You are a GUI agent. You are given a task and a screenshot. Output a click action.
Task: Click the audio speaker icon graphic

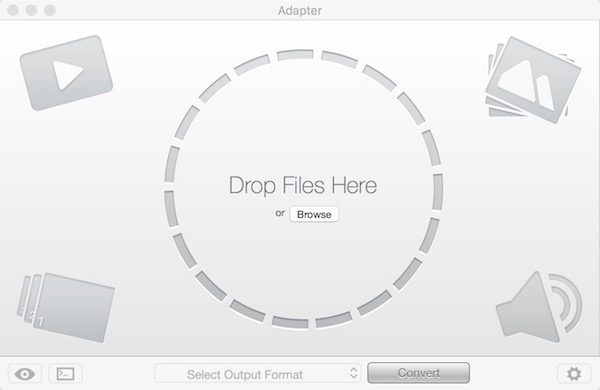[x=539, y=307]
